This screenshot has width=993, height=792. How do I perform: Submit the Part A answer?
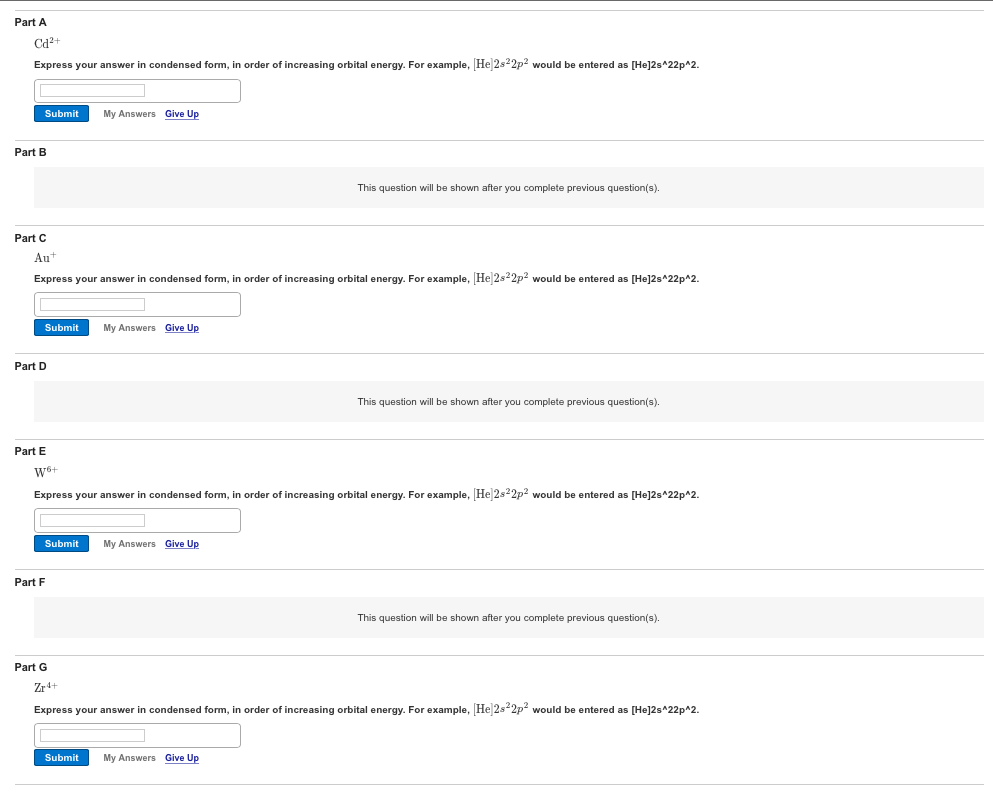coord(61,113)
